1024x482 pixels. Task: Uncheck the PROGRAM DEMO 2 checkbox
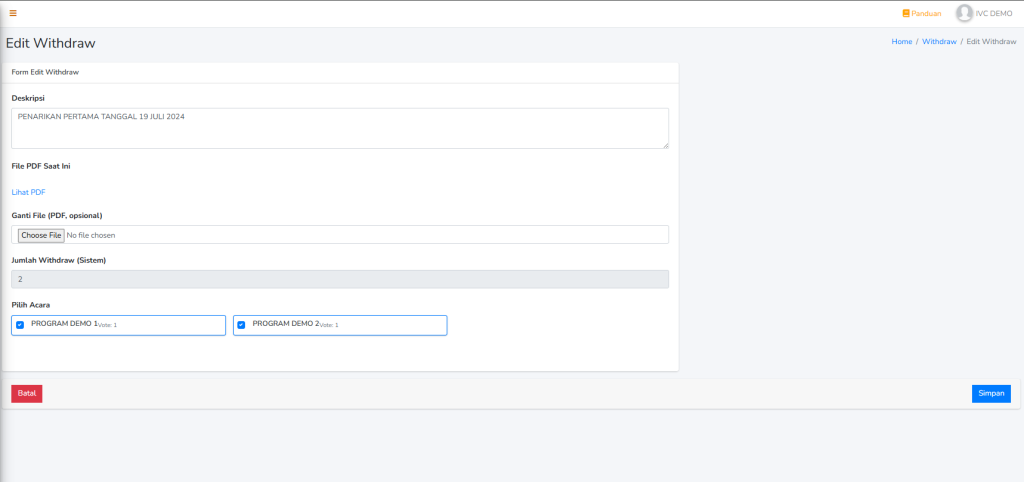tap(241, 325)
